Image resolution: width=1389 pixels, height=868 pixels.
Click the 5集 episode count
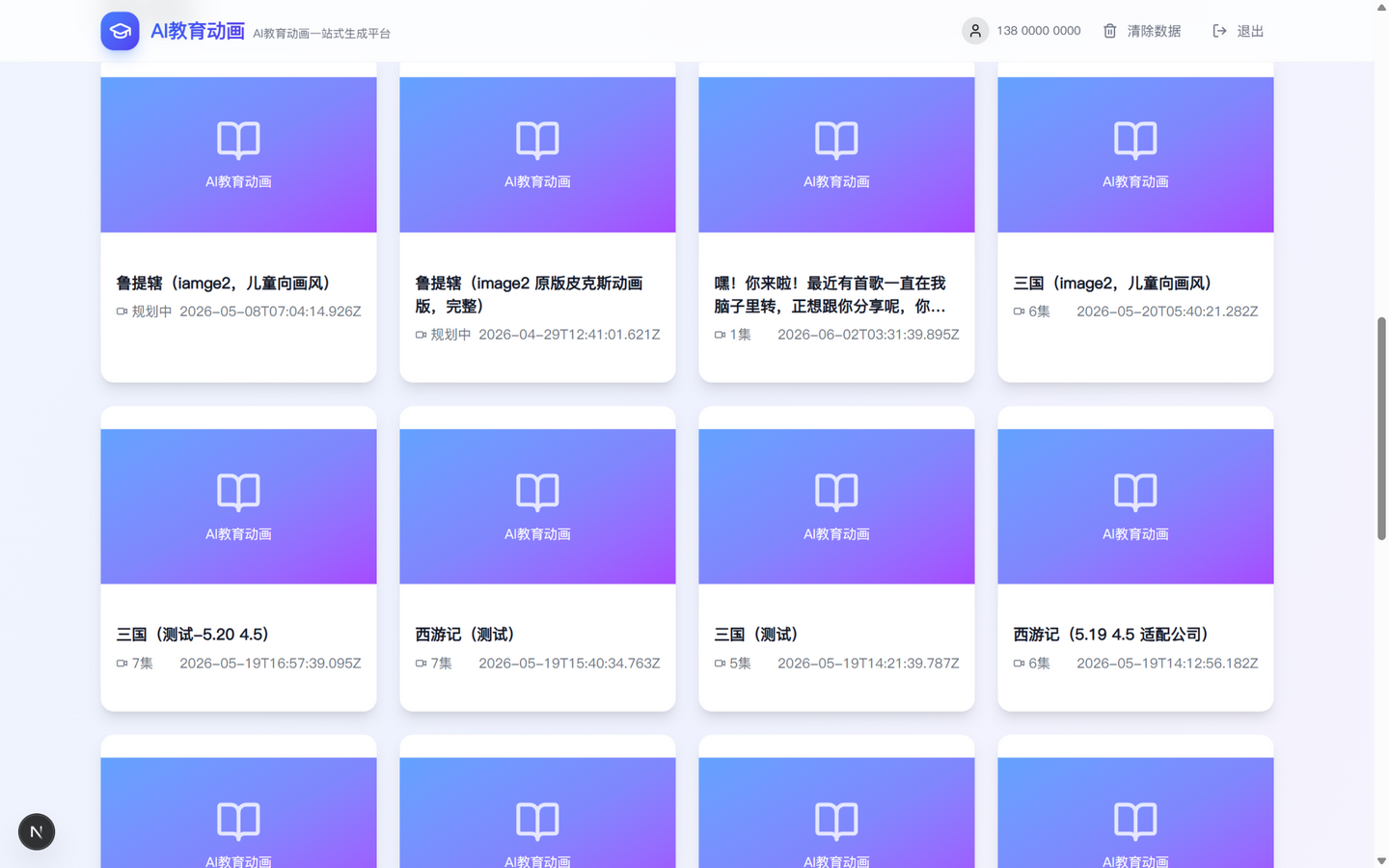point(740,664)
